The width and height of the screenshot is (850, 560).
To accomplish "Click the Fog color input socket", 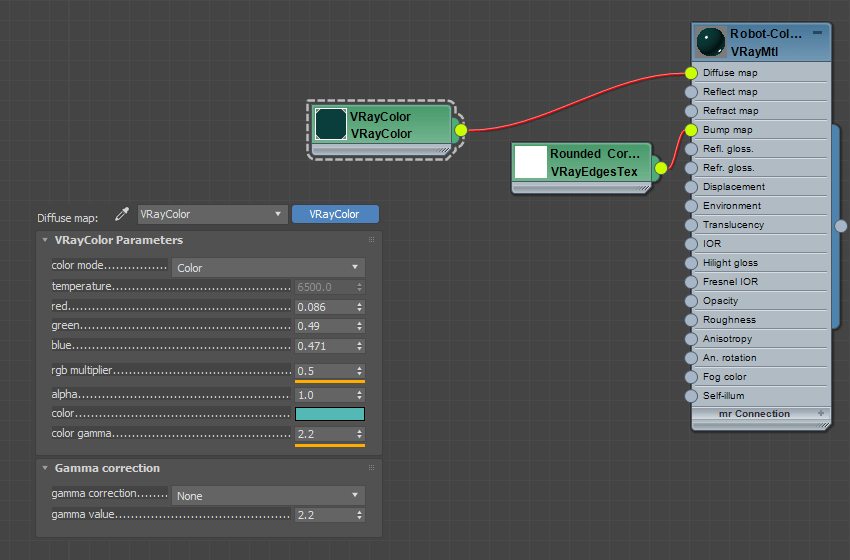I will point(691,376).
